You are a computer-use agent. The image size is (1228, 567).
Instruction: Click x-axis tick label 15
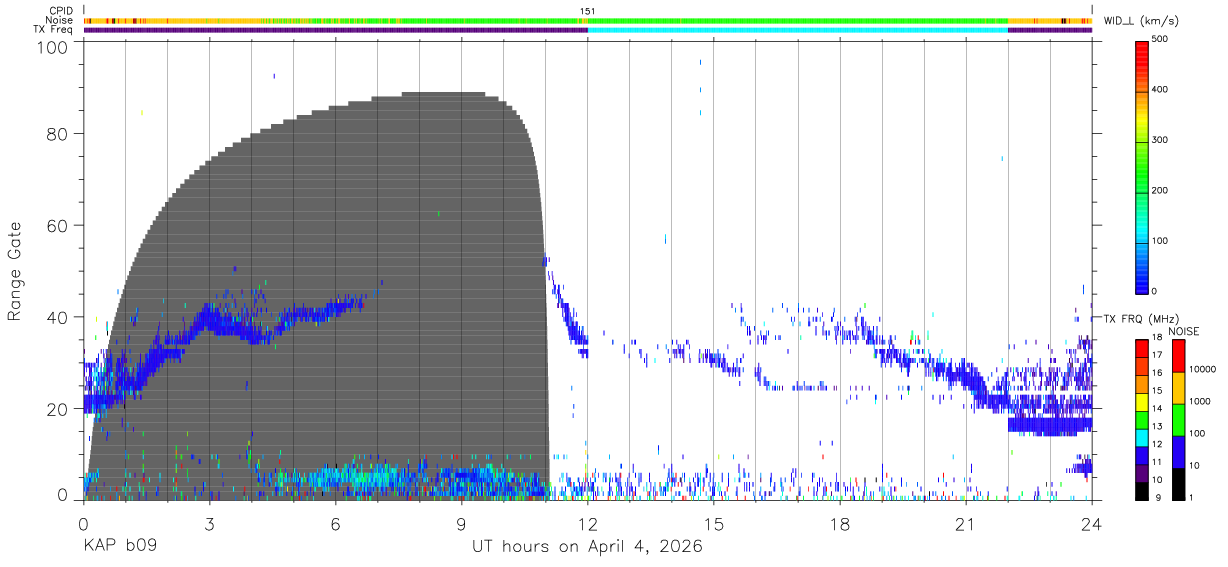point(713,523)
